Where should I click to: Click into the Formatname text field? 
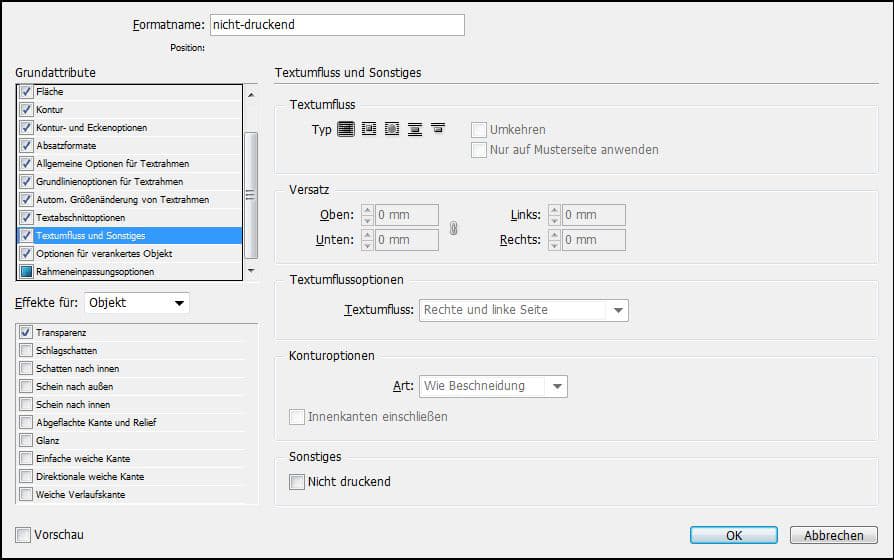click(x=336, y=25)
